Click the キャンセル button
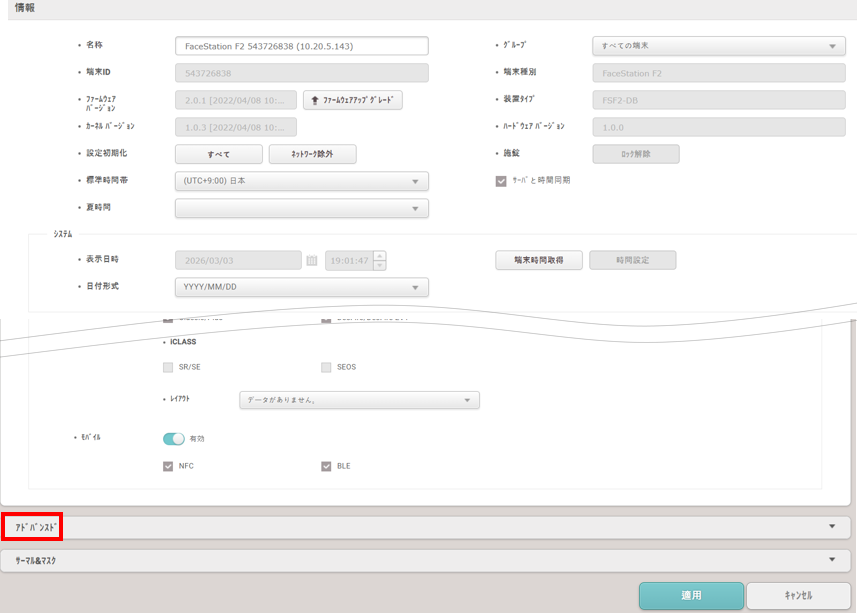The image size is (857, 615). click(x=799, y=595)
